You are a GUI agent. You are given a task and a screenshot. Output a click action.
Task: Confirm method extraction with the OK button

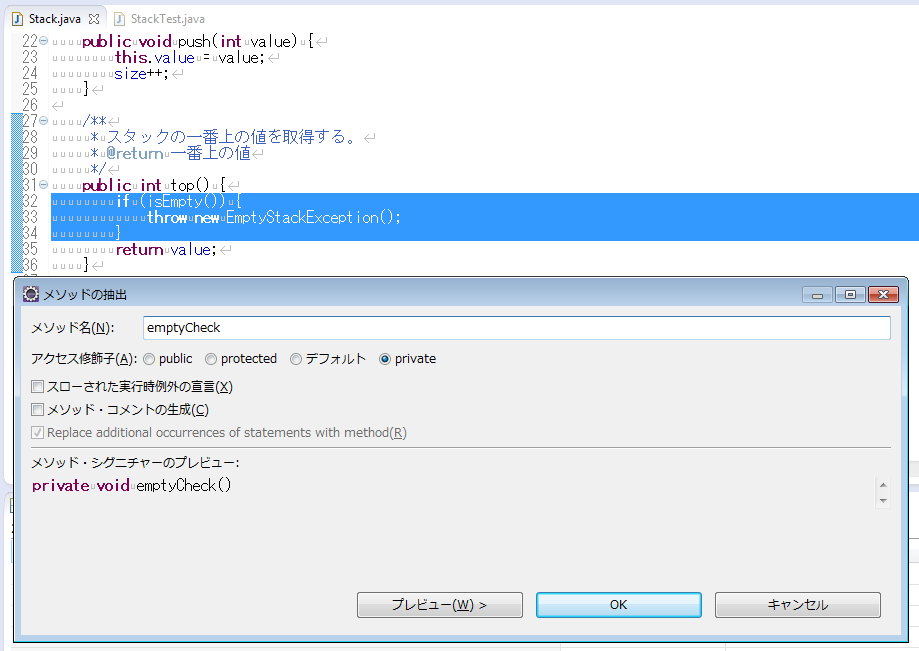[618, 605]
